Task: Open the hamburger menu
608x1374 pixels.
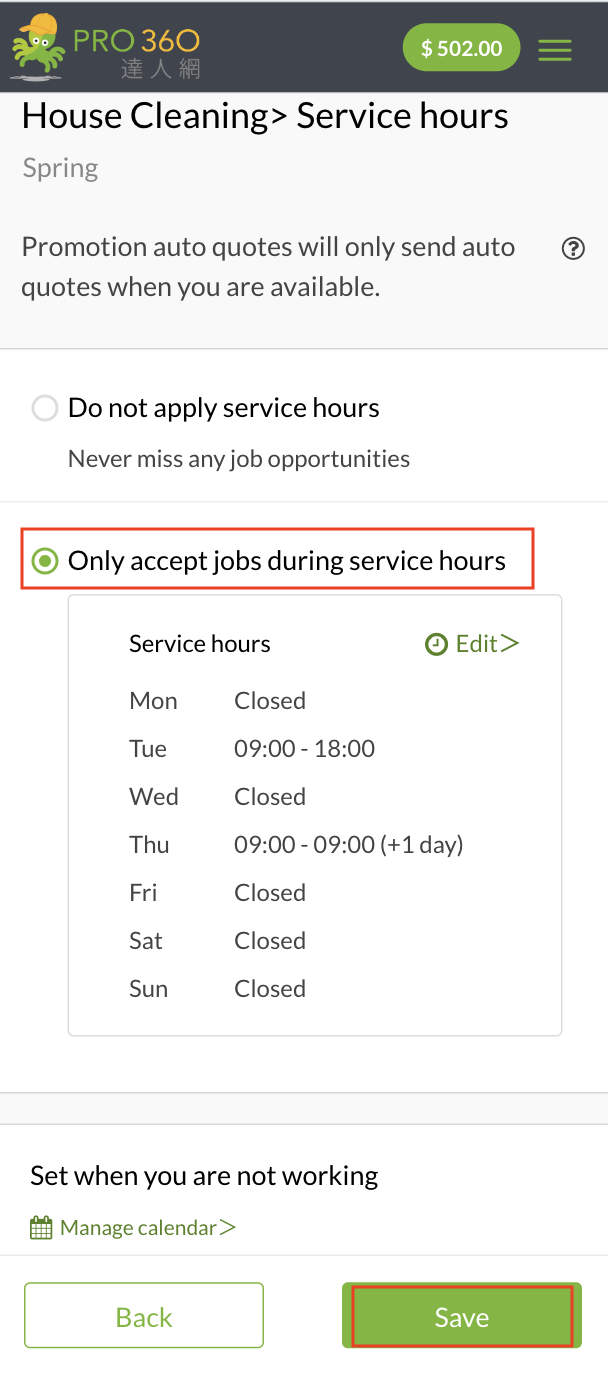Action: 555,49
